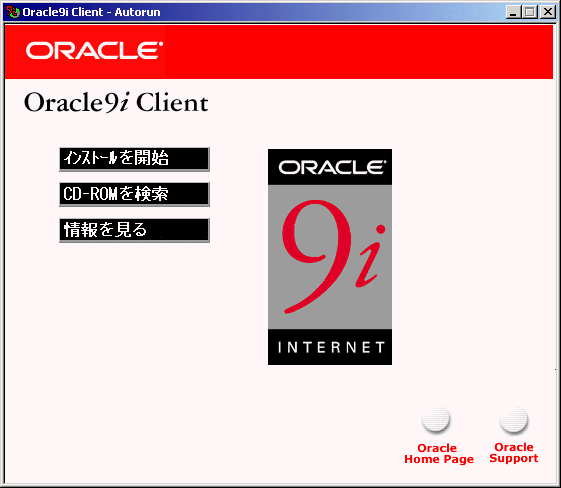Click the white ORACLE logo in red banner
561x488 pixels.
point(94,50)
